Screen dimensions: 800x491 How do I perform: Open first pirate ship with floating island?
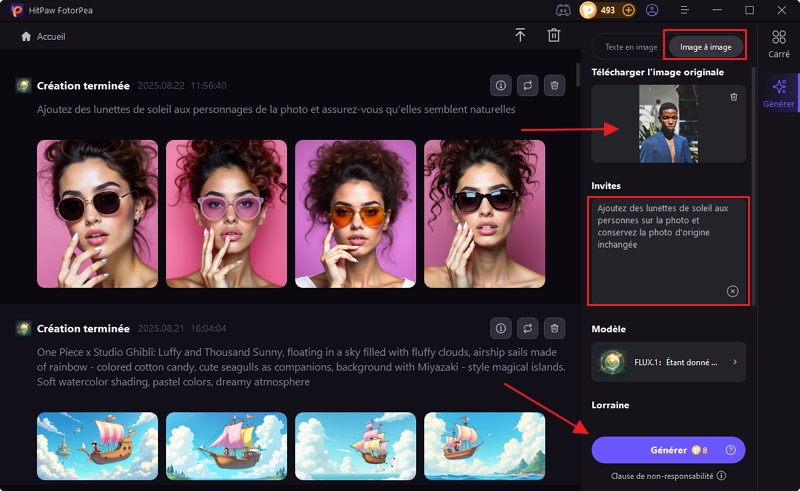(97, 446)
